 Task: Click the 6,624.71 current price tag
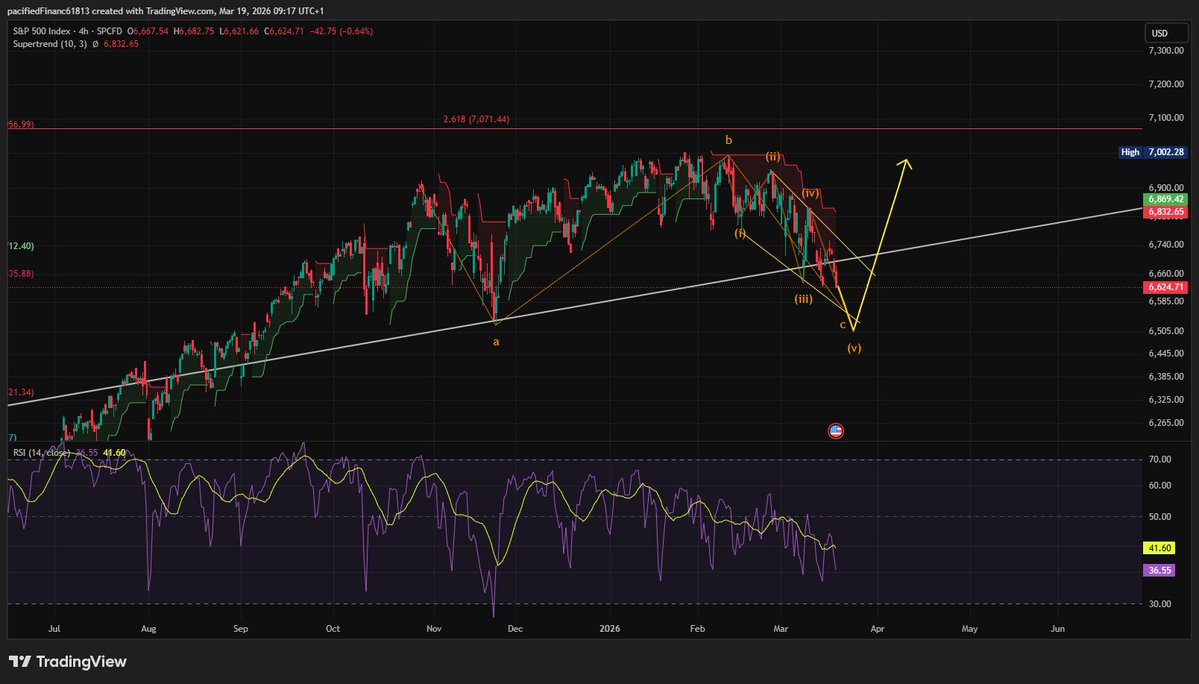(1165, 287)
